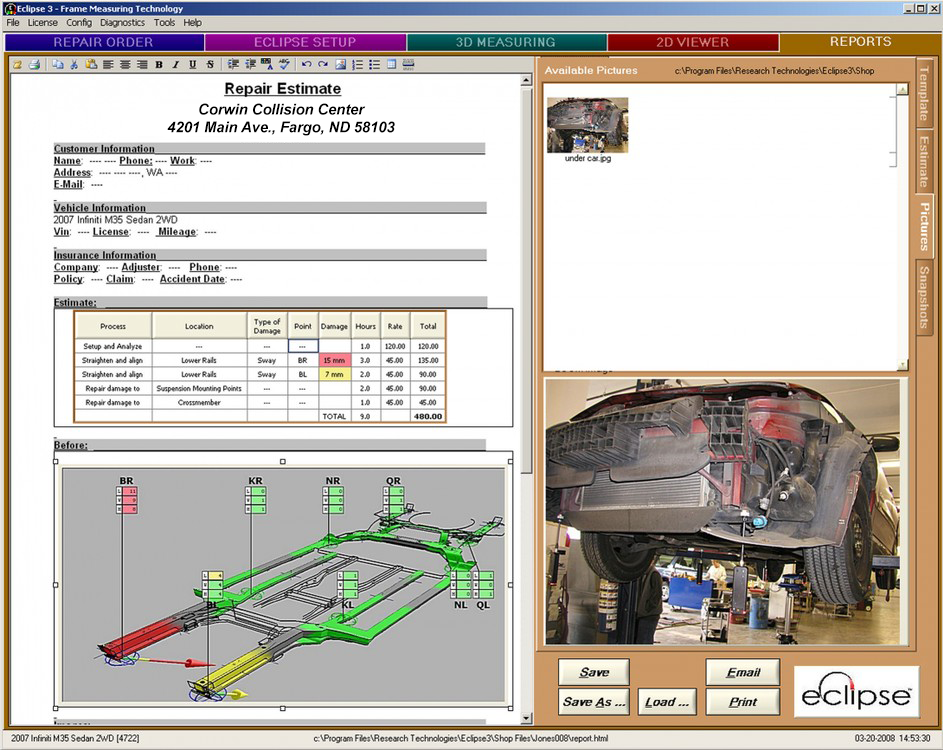Click the undo arrow icon
943x750 pixels.
(307, 65)
